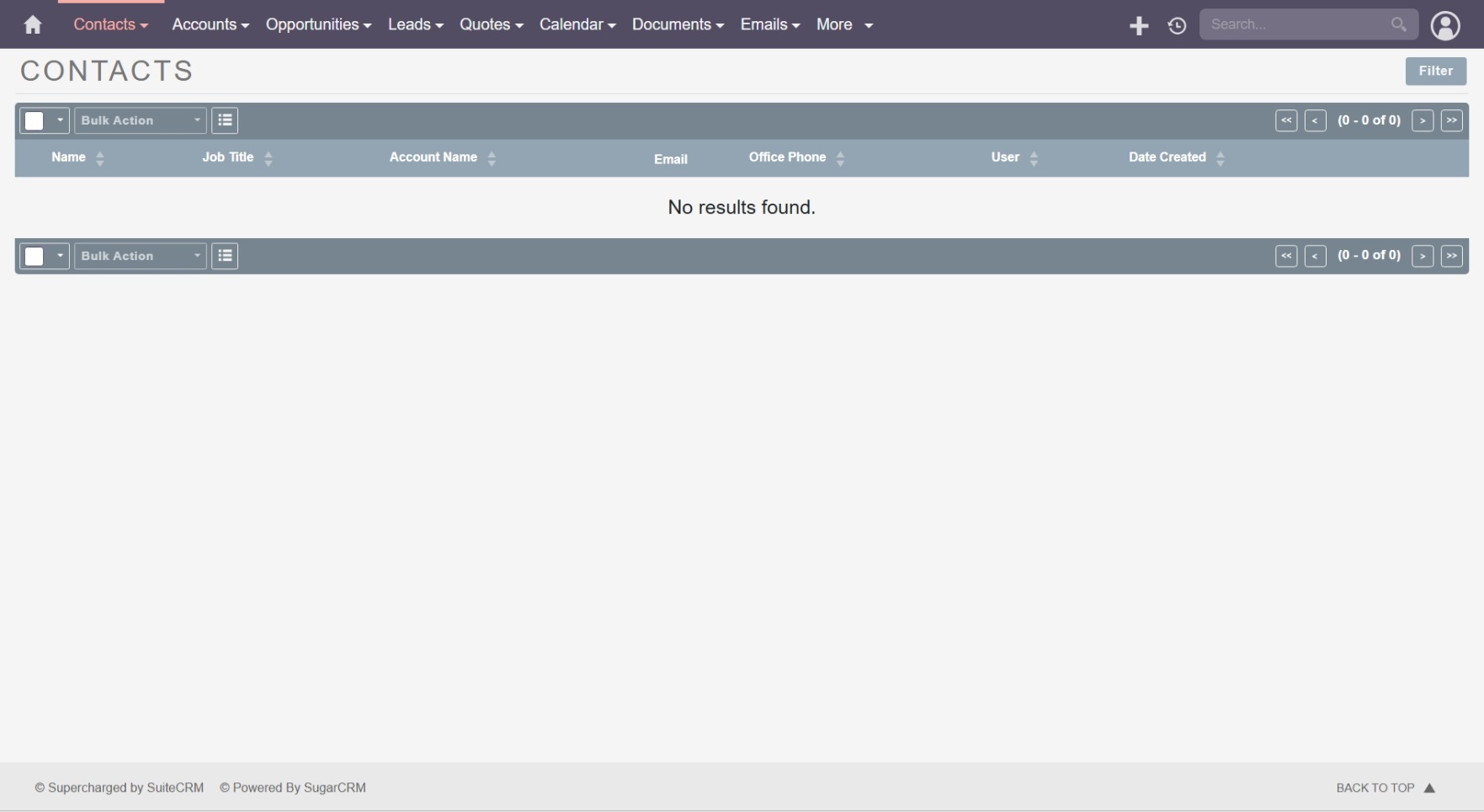Click BACK TO TOP text link
Image resolution: width=1484 pixels, height=812 pixels.
pyautogui.click(x=1375, y=788)
